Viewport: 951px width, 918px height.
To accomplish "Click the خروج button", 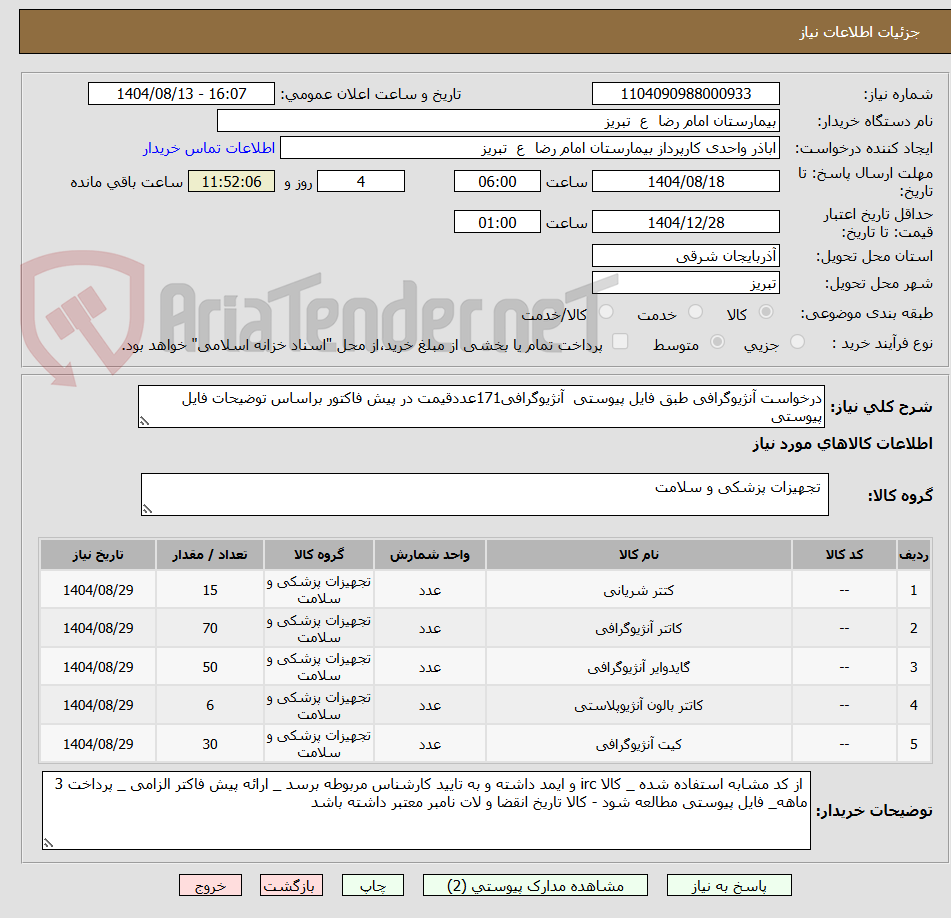I will pos(210,885).
